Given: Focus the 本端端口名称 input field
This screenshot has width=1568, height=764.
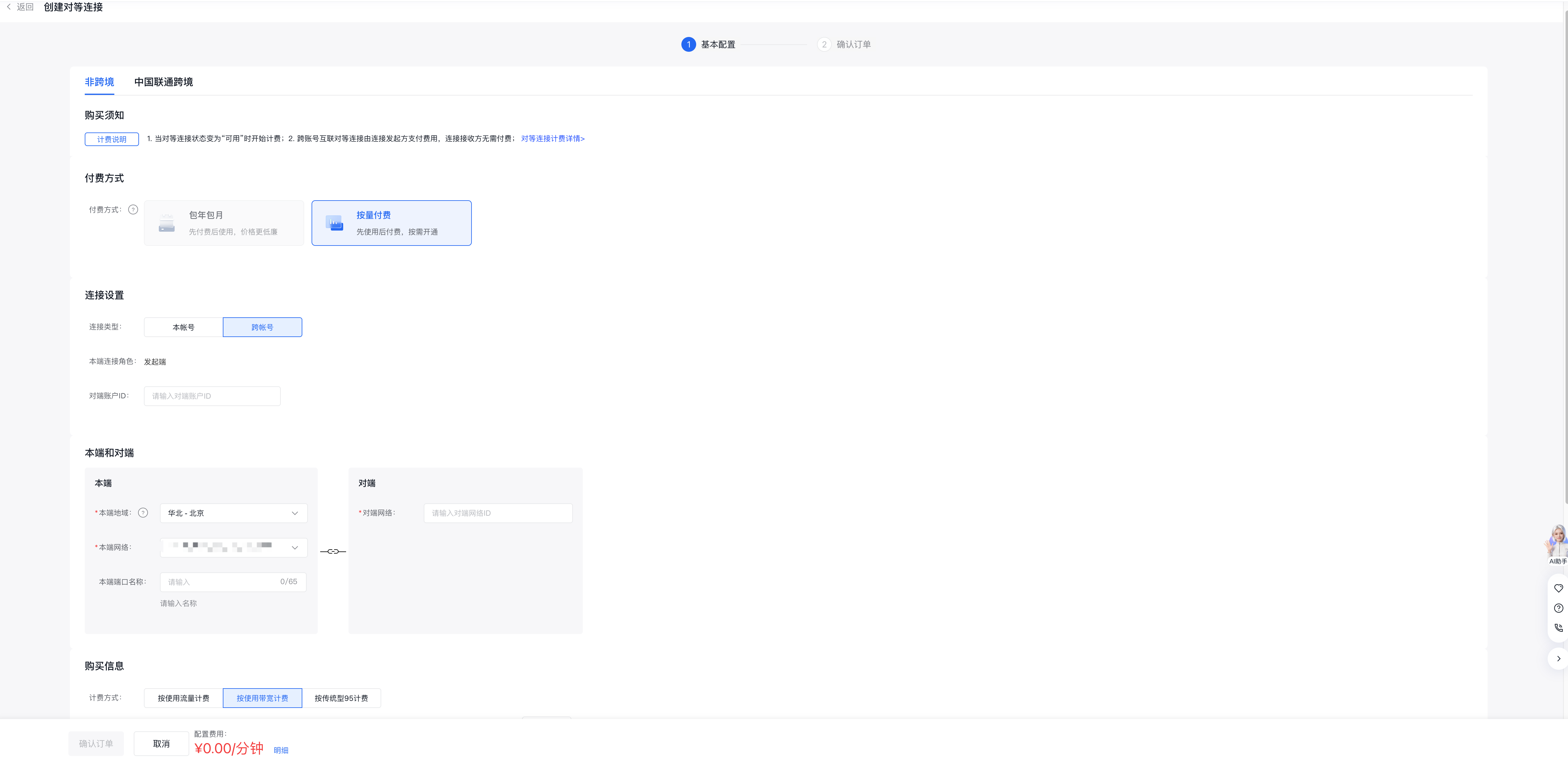Looking at the screenshot, I should (233, 582).
